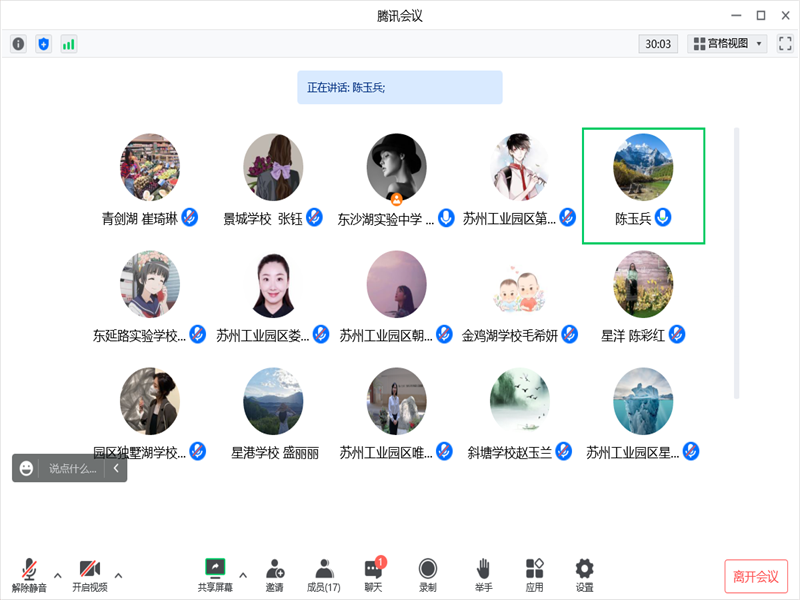Start sharing with 共享屏幕

[x=215, y=575]
